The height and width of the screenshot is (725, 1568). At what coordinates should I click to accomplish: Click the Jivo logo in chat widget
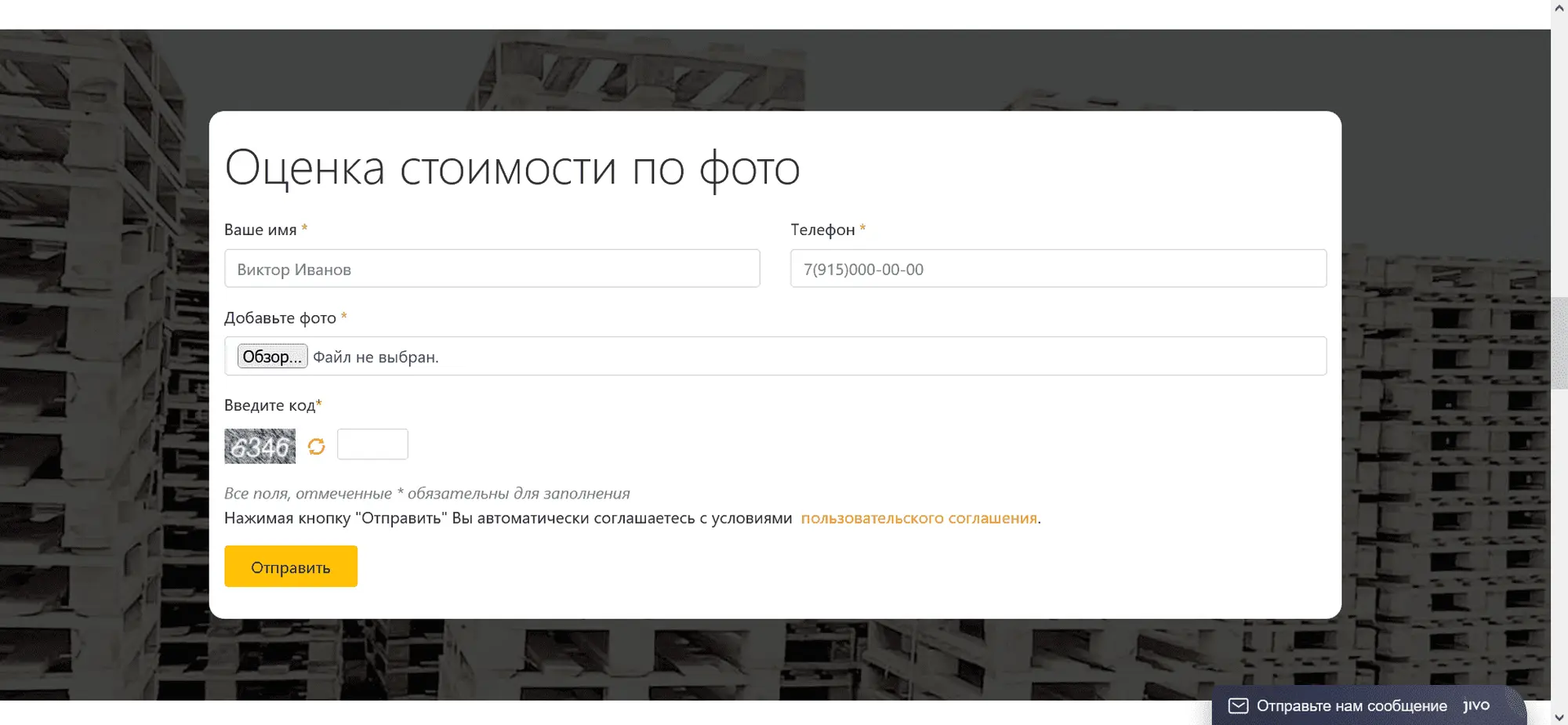click(1476, 705)
